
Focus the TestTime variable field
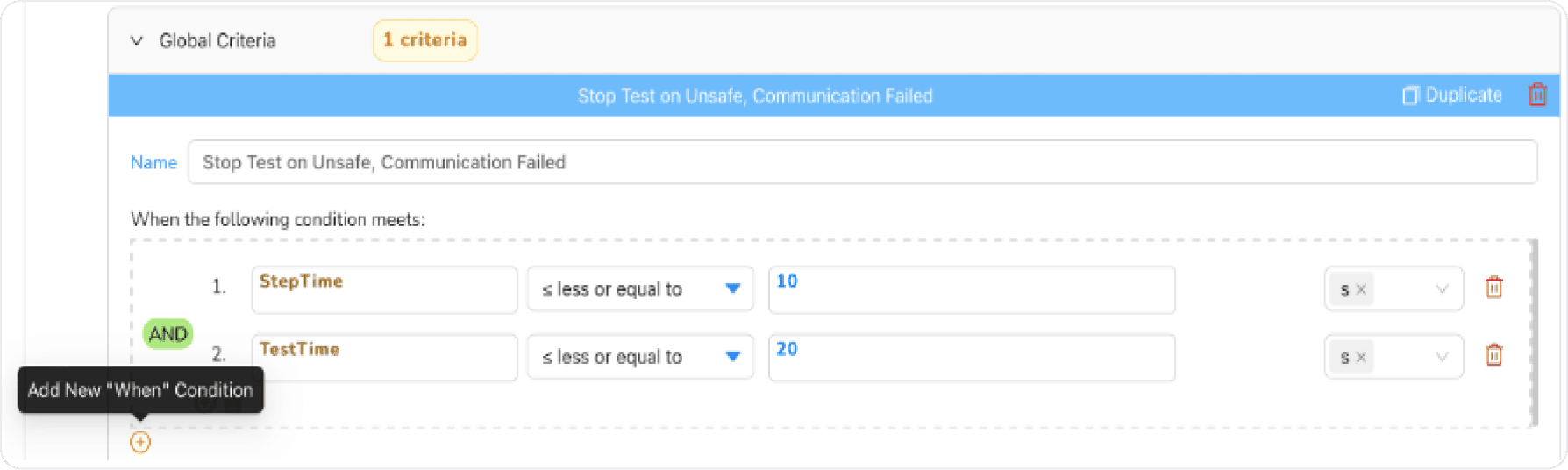pos(384,357)
